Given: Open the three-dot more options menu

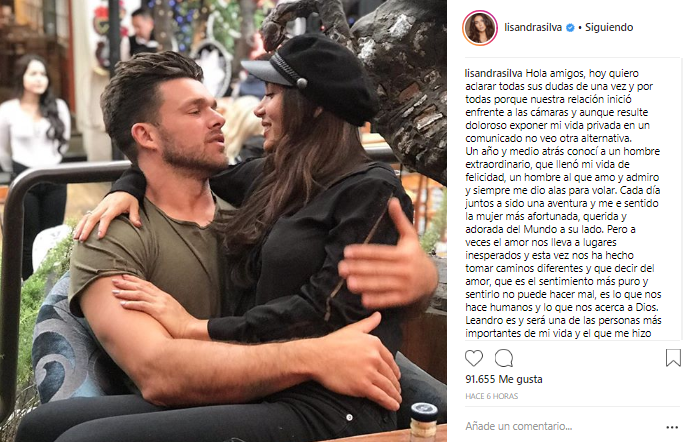Looking at the screenshot, I should [672, 427].
